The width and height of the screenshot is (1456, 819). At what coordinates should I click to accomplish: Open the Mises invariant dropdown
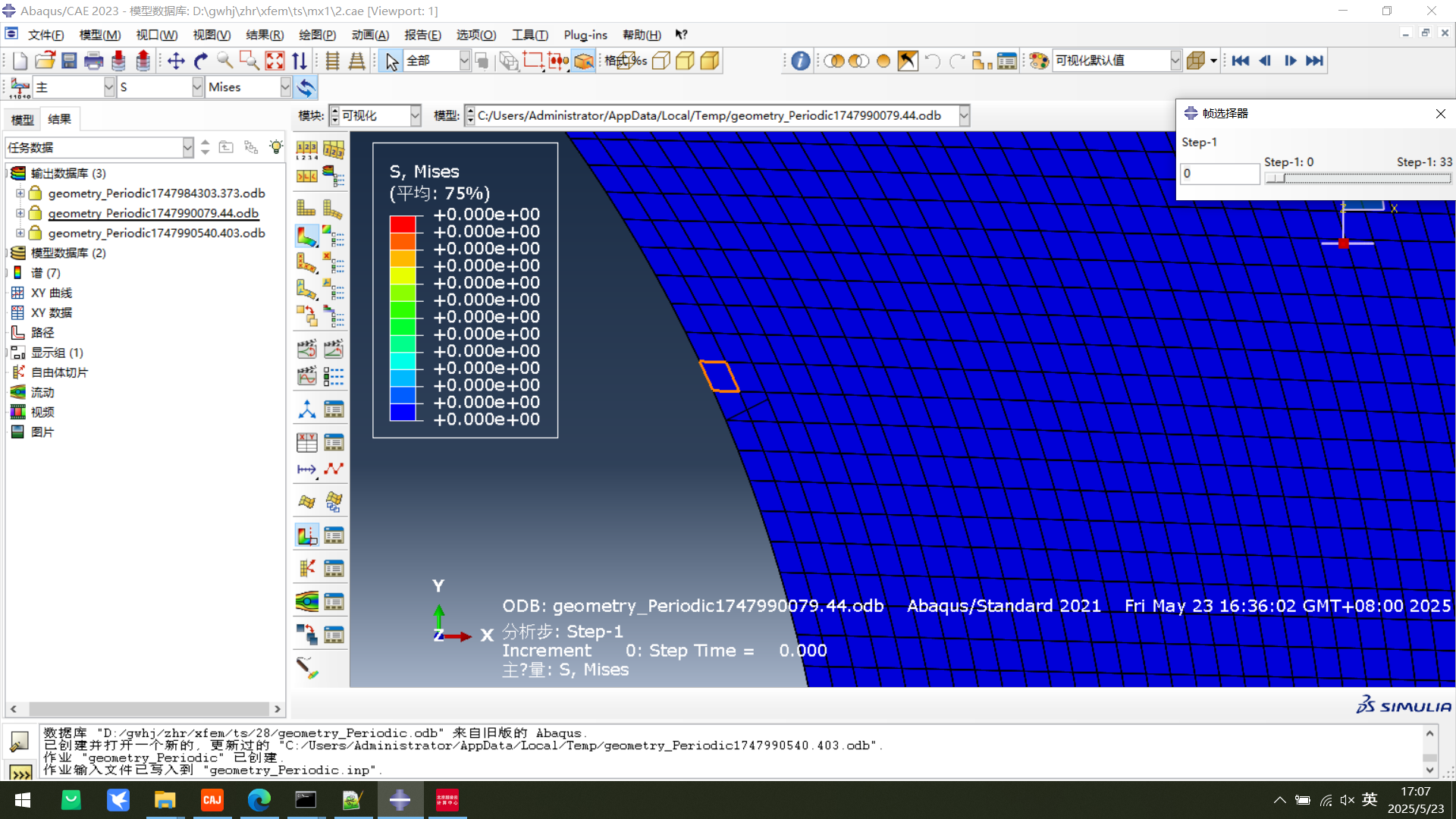click(285, 87)
